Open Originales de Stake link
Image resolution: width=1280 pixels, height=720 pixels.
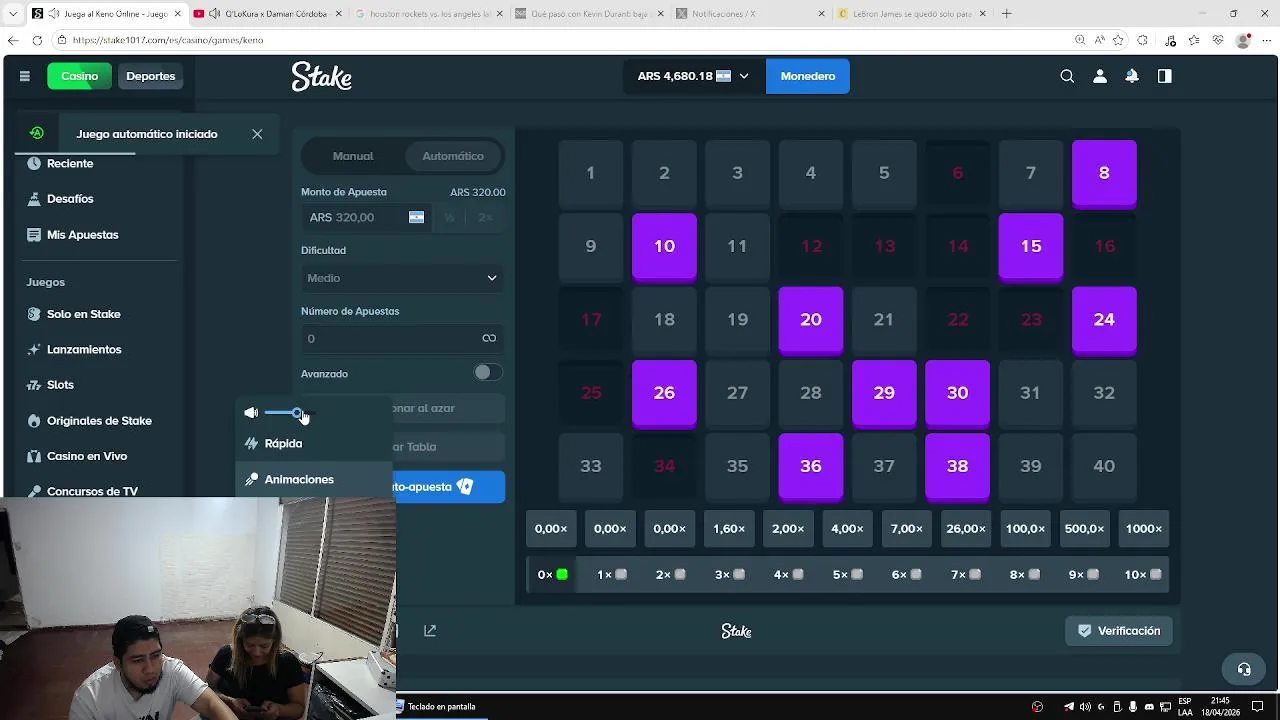(100, 421)
